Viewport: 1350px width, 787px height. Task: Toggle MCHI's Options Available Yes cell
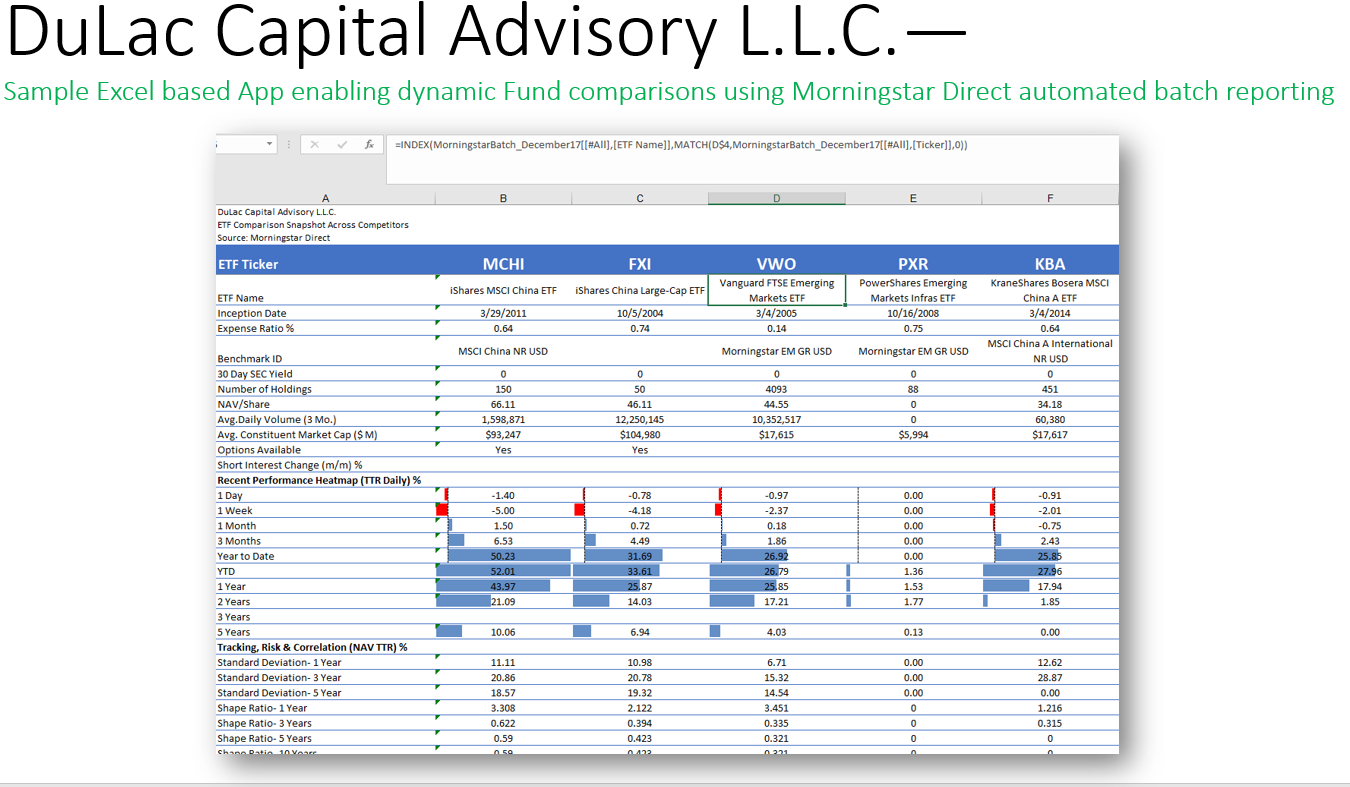click(x=503, y=450)
